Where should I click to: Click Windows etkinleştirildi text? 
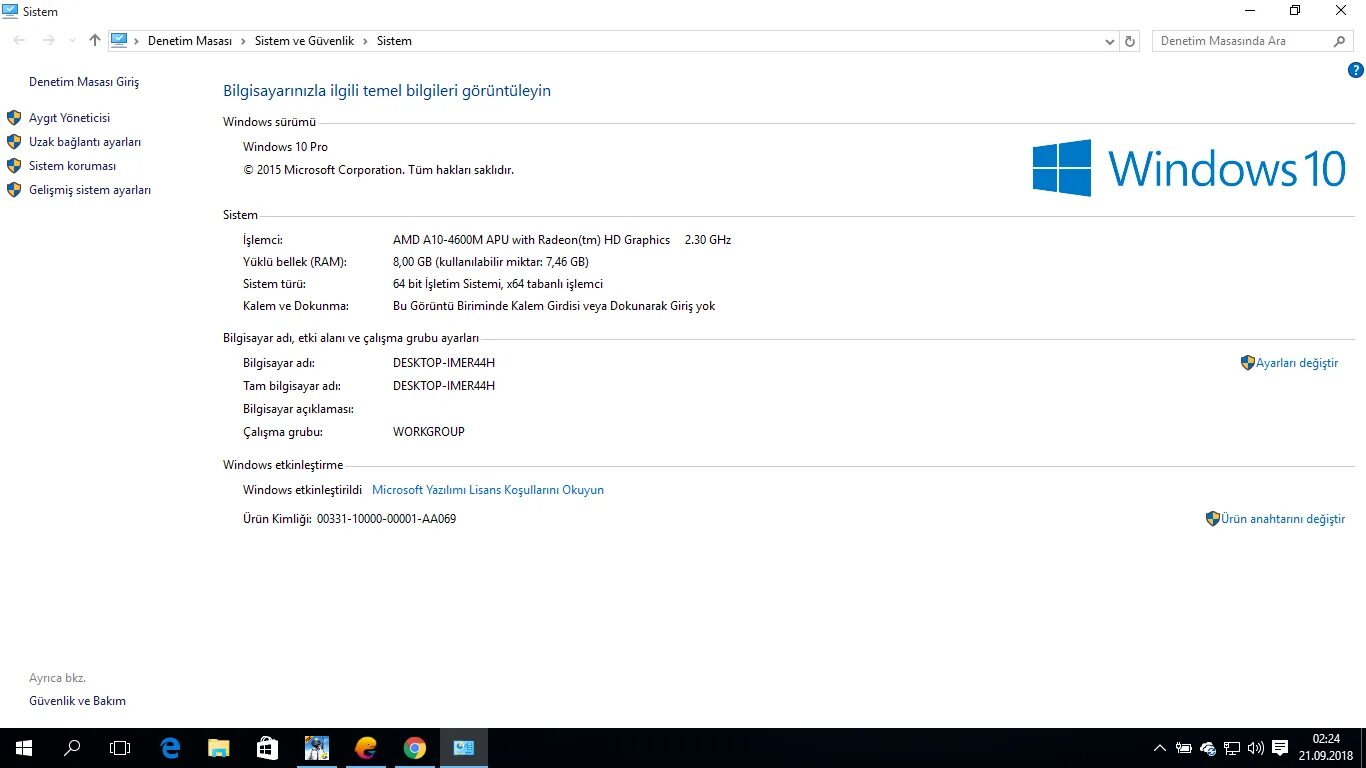click(x=302, y=490)
